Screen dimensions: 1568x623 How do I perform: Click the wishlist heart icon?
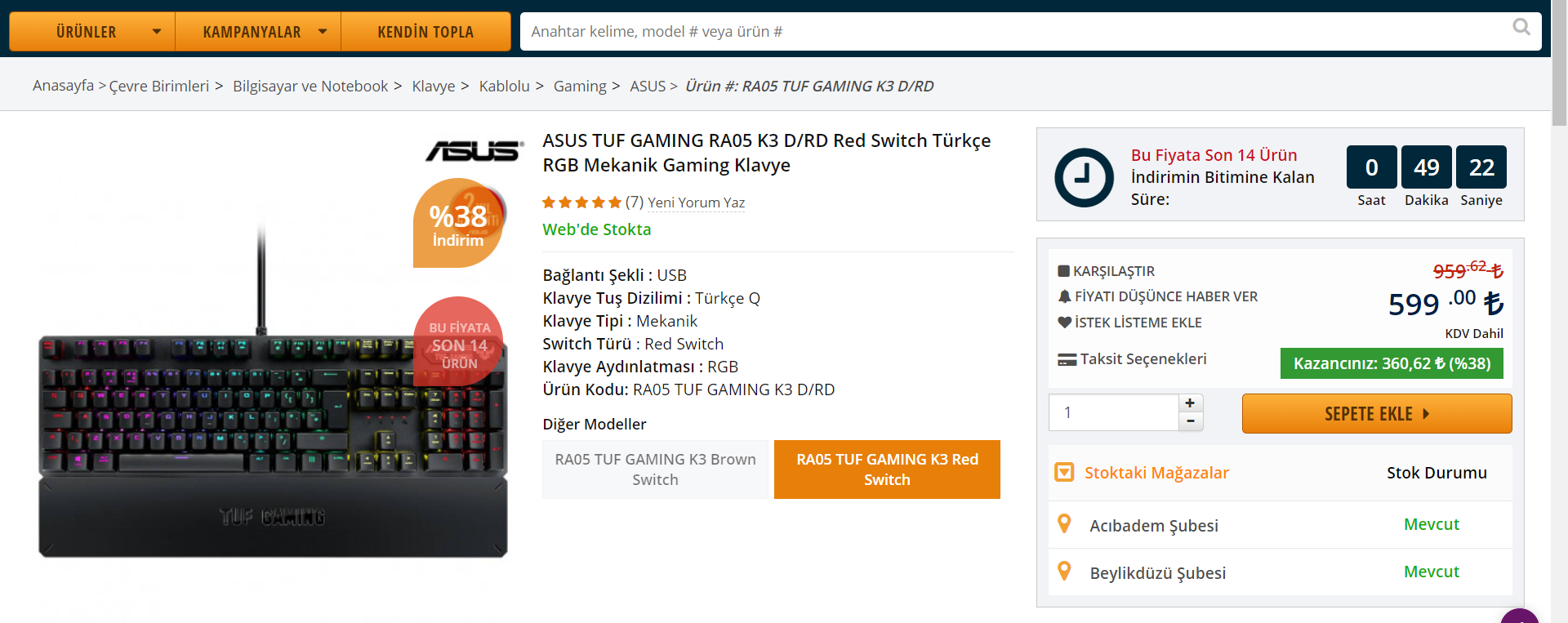pyautogui.click(x=1064, y=323)
